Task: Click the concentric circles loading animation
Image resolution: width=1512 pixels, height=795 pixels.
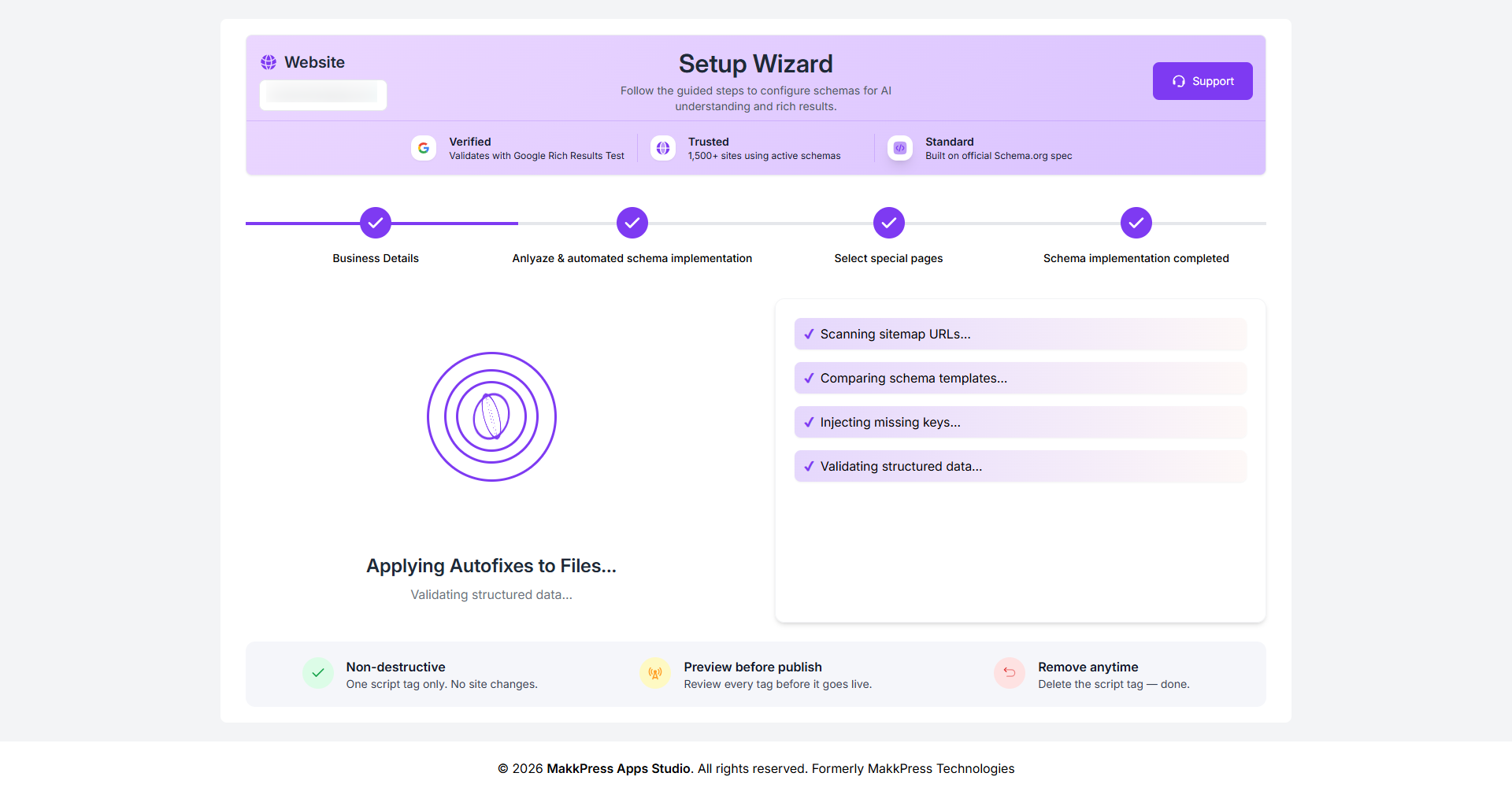Action: pyautogui.click(x=491, y=416)
